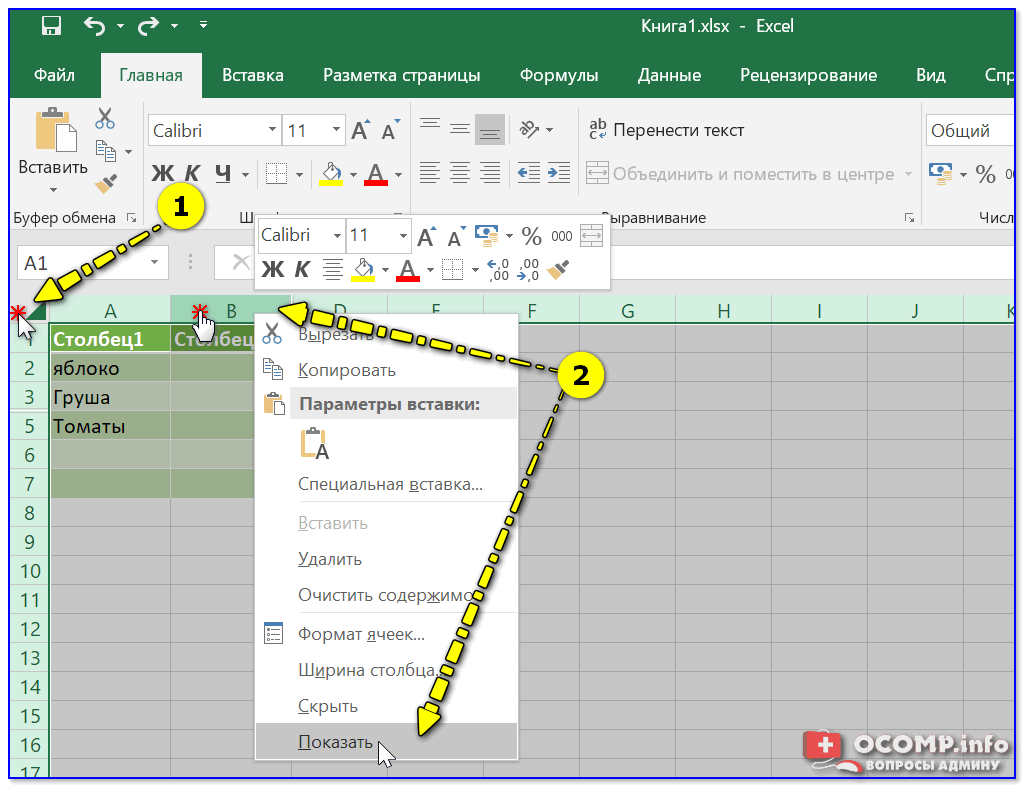Click the Save icon in title bar
The image size is (1024, 787).
50,27
